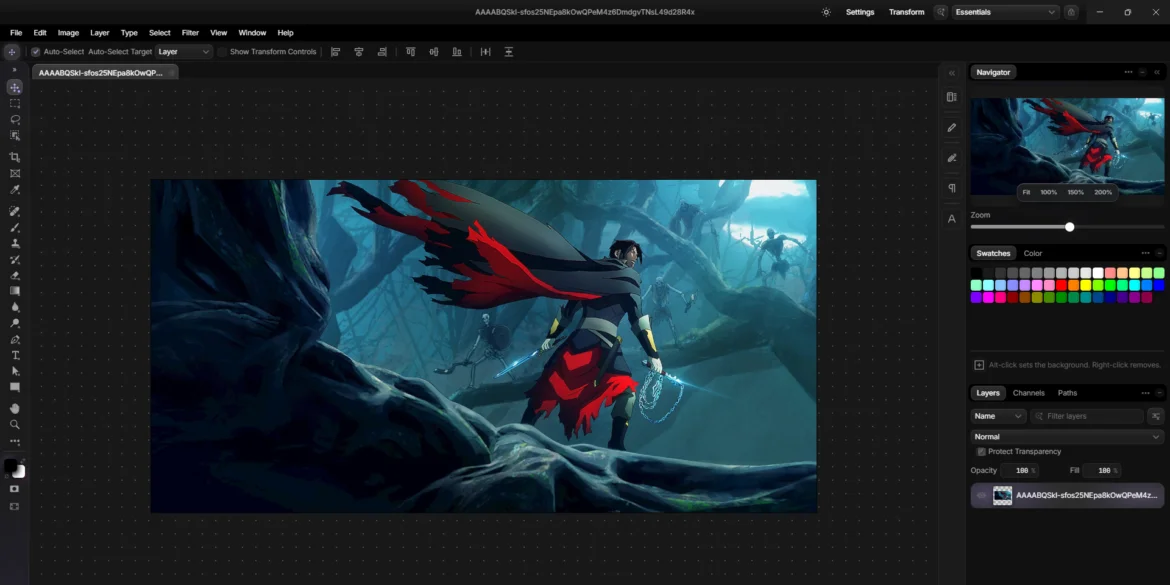The image size is (1170, 585).
Task: Enable Show Transform Controls checkbox
Action: 222,51
